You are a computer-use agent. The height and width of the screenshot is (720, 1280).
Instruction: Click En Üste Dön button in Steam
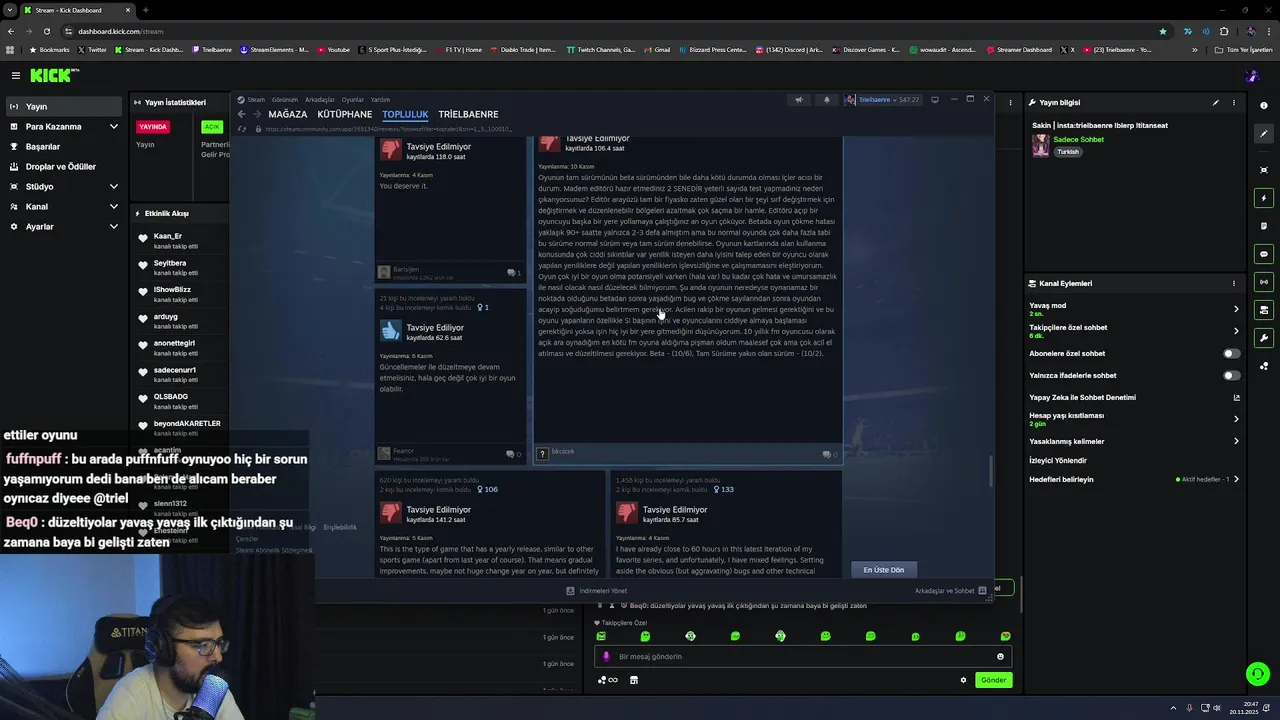pyautogui.click(x=884, y=570)
